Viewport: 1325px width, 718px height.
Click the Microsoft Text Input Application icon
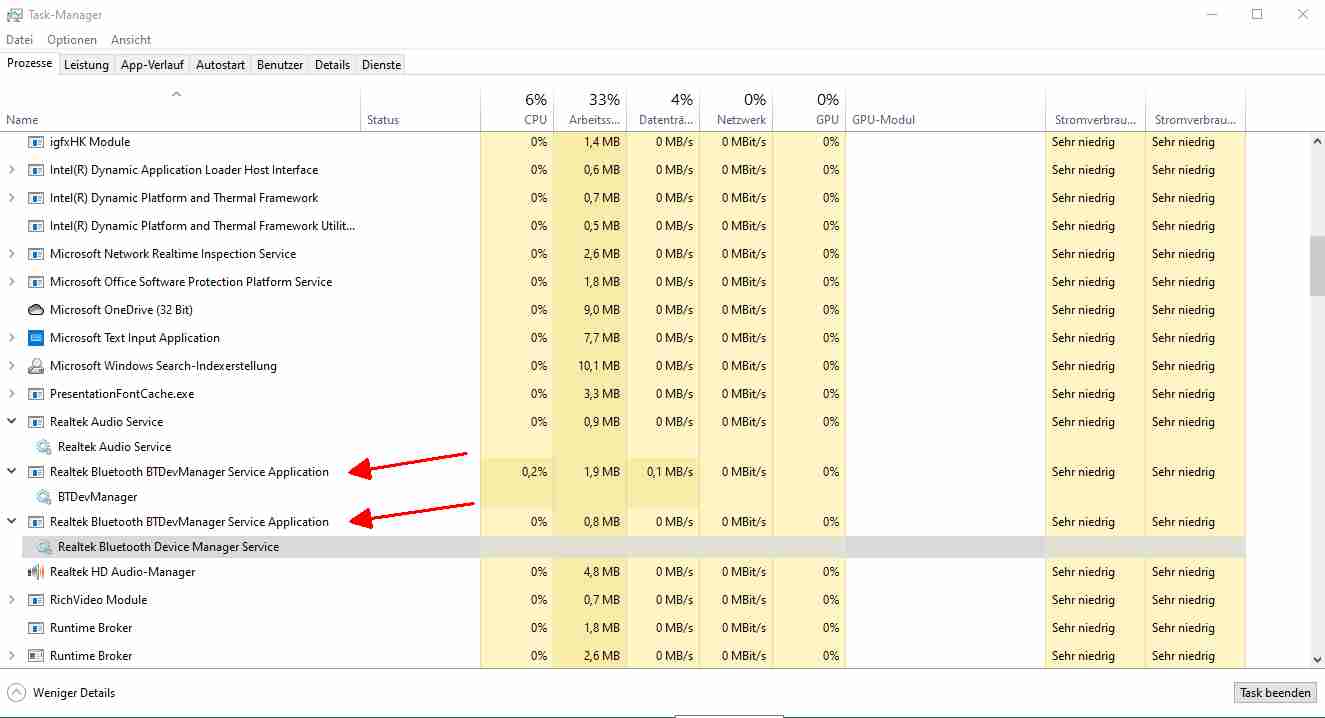tap(36, 338)
